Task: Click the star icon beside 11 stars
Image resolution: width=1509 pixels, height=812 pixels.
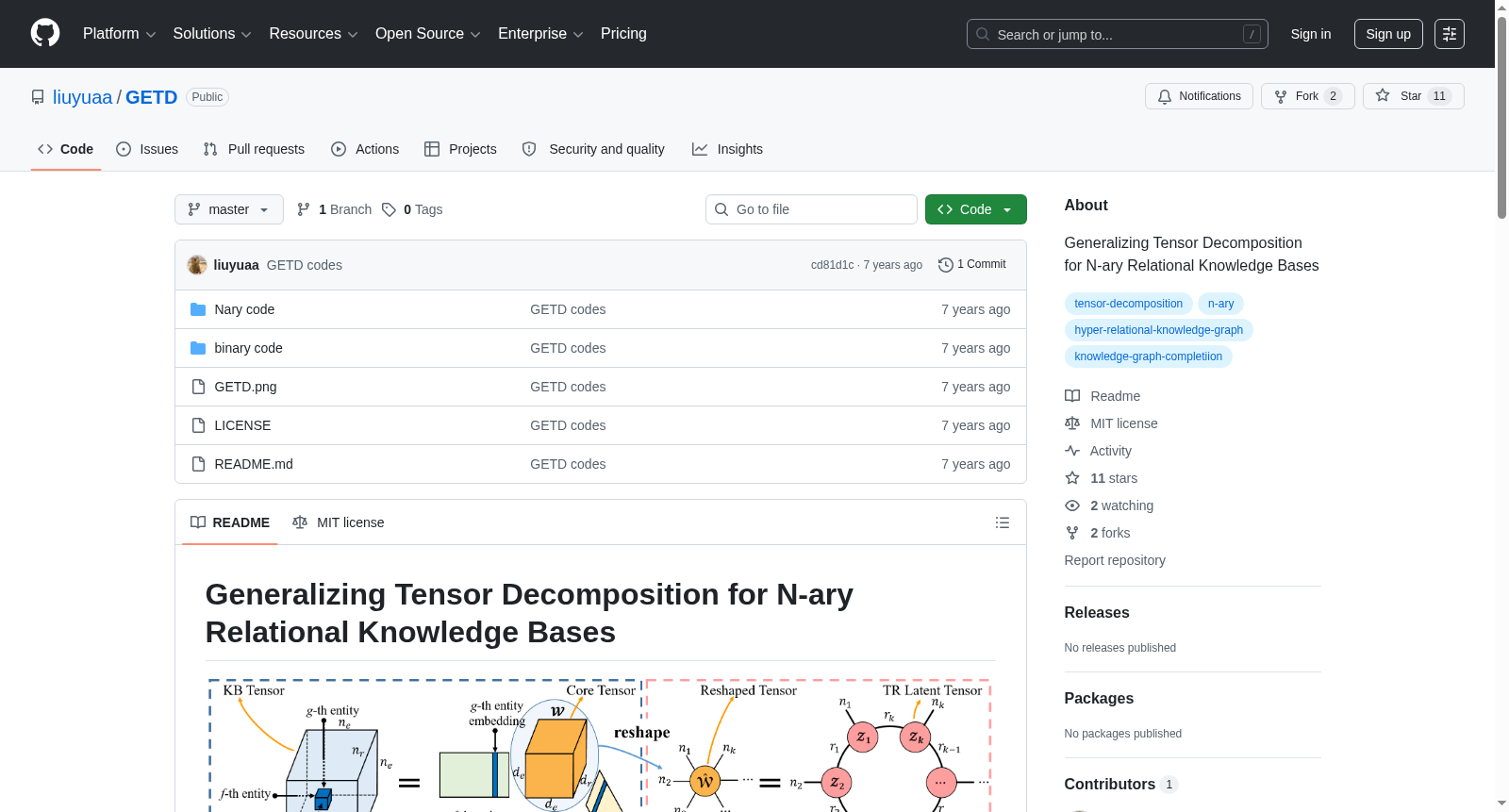Action: coord(1072,478)
